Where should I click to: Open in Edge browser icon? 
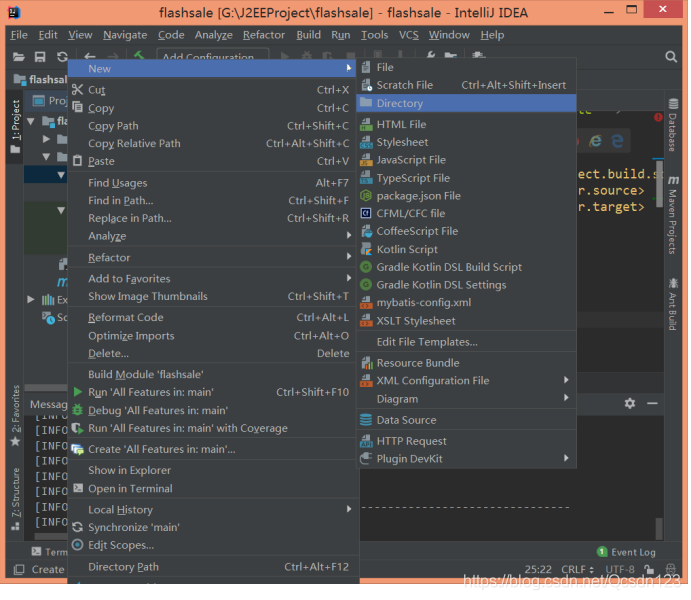pyautogui.click(x=617, y=141)
